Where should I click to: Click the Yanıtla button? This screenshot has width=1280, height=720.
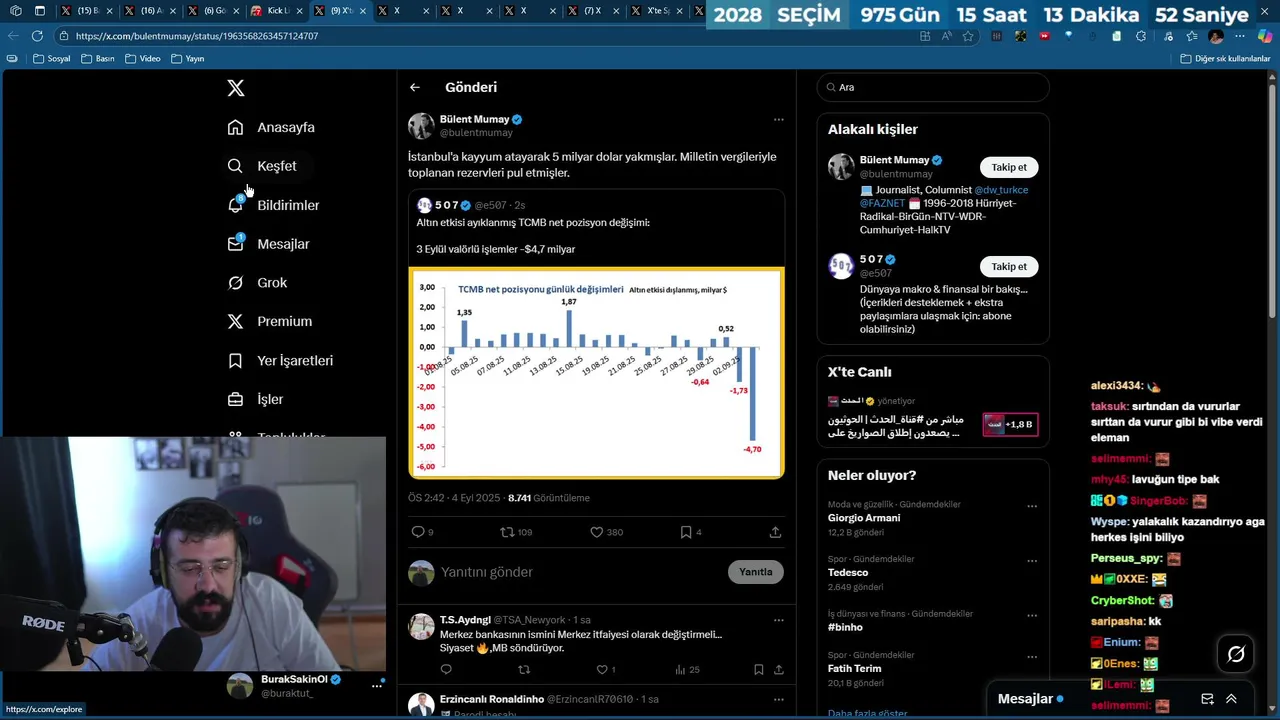756,572
